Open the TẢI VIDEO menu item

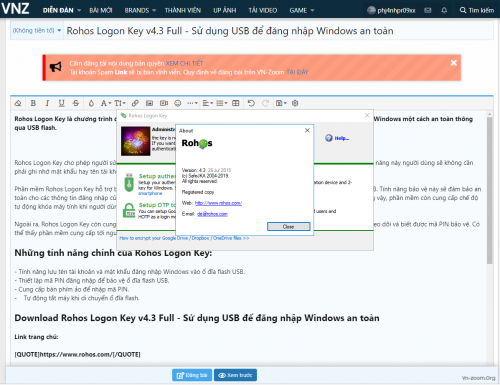(263, 10)
